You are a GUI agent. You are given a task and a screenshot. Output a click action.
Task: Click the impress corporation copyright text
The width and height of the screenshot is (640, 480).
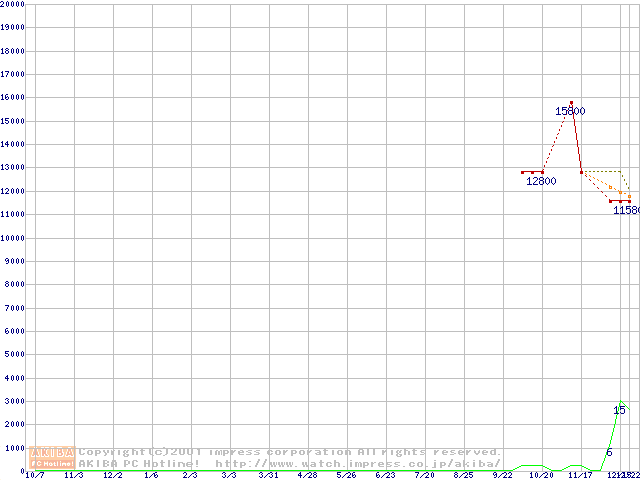(x=290, y=452)
